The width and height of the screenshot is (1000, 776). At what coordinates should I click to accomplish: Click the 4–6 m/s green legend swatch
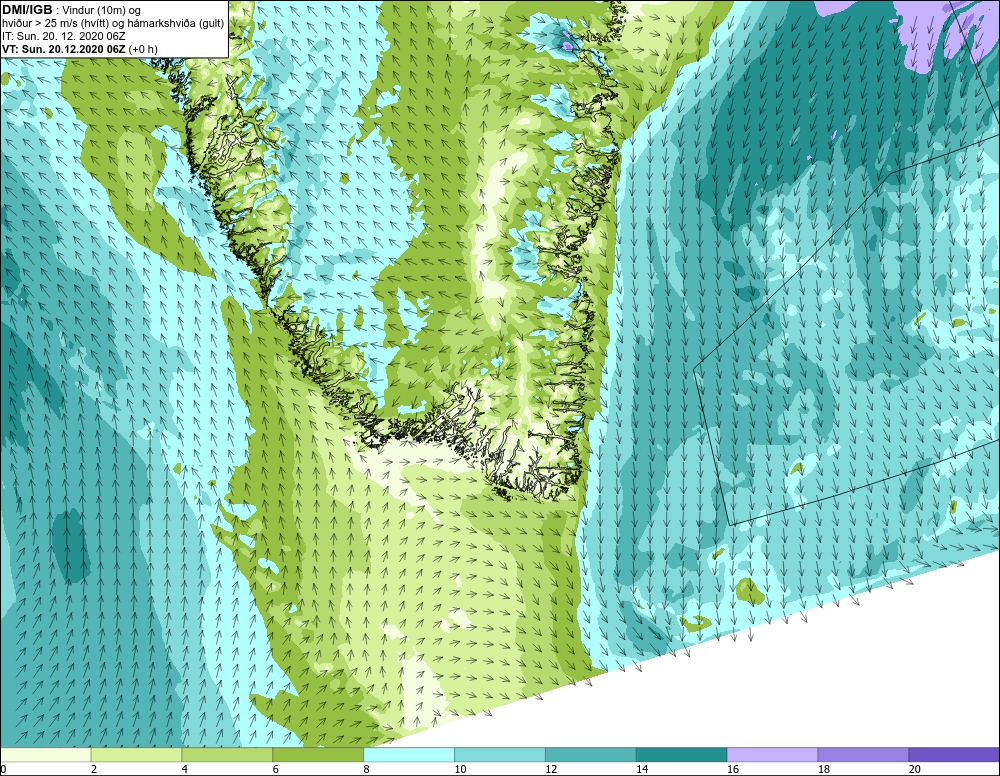227,755
